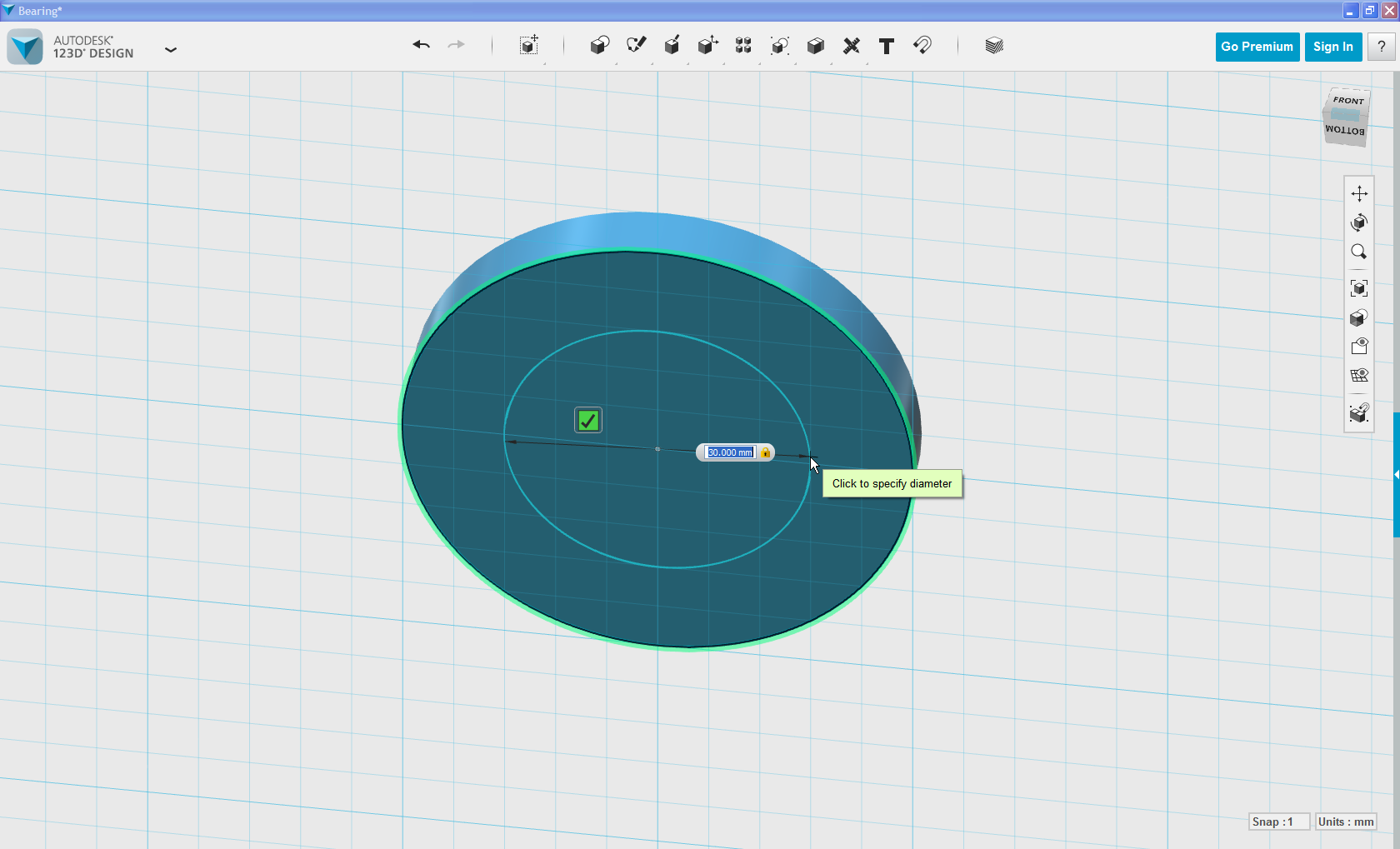Viewport: 1400px width, 849px height.
Task: Toggle the diameter lock icon
Action: click(x=765, y=452)
